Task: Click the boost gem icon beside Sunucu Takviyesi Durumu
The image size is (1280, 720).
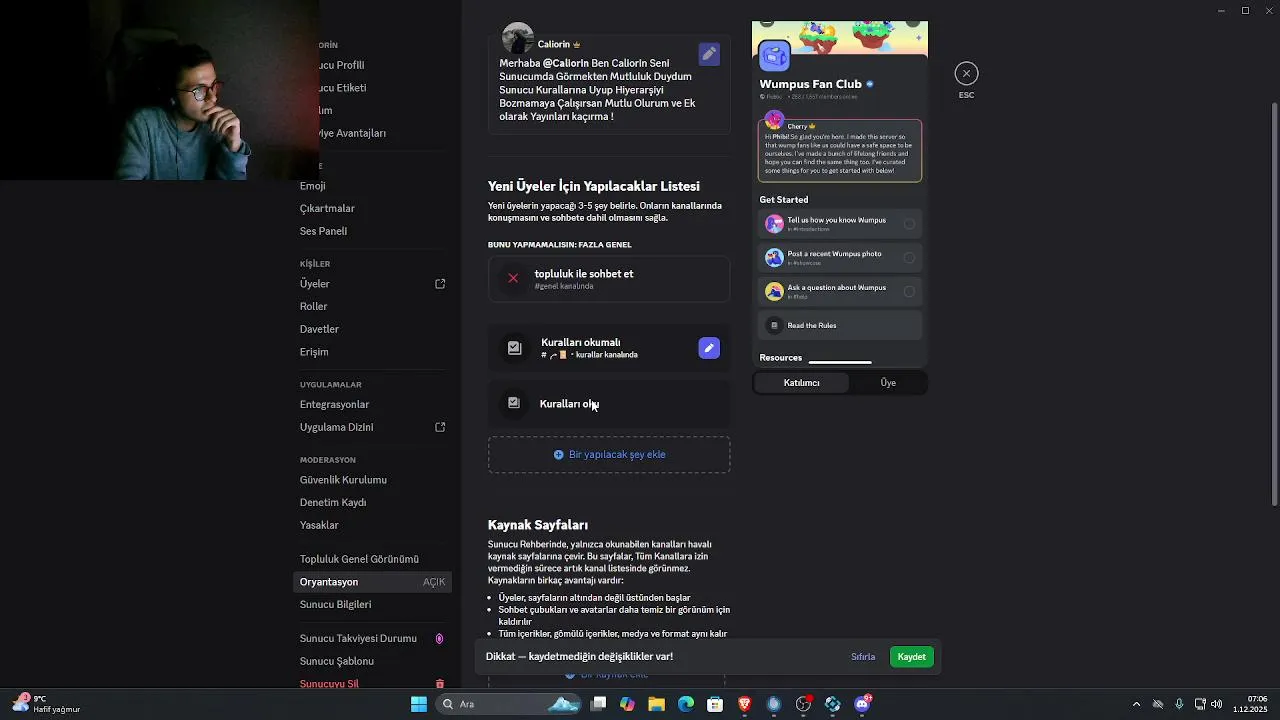Action: click(439, 638)
